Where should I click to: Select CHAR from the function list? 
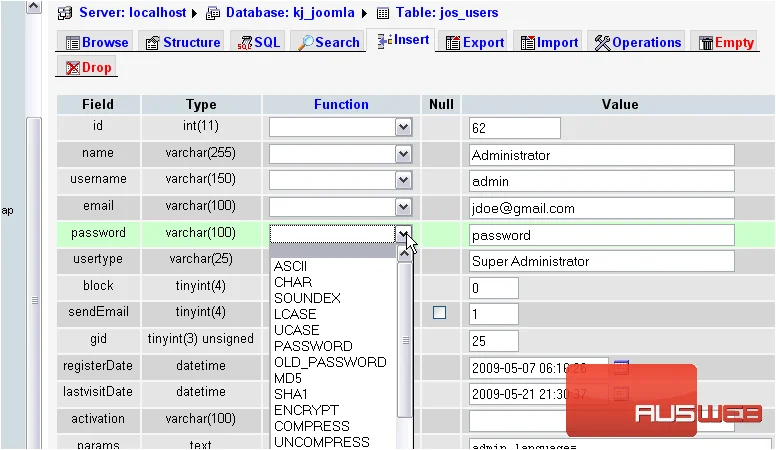coord(335,282)
